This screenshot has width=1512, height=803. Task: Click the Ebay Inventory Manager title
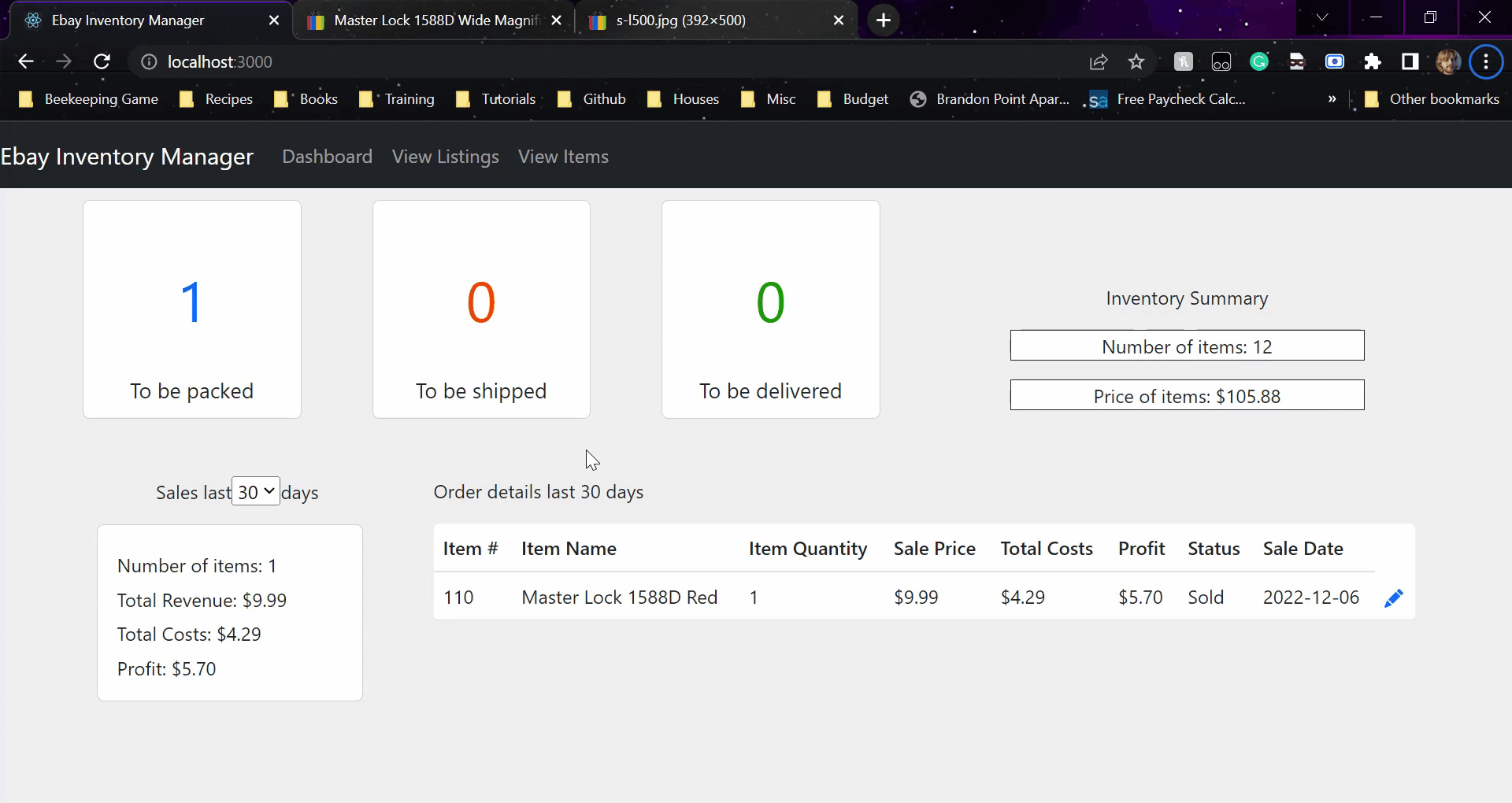coord(127,157)
